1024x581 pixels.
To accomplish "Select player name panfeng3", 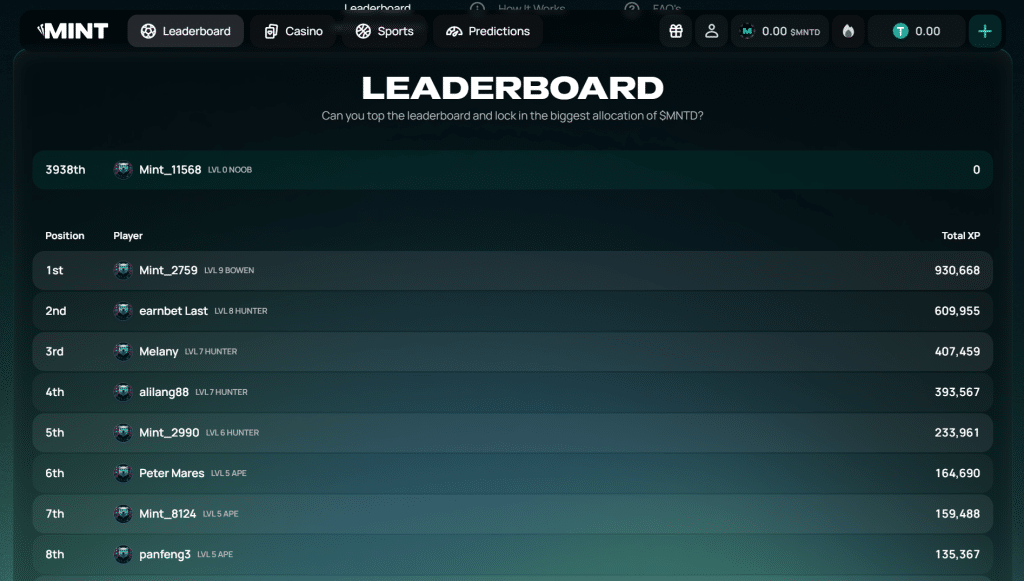I will coord(165,554).
